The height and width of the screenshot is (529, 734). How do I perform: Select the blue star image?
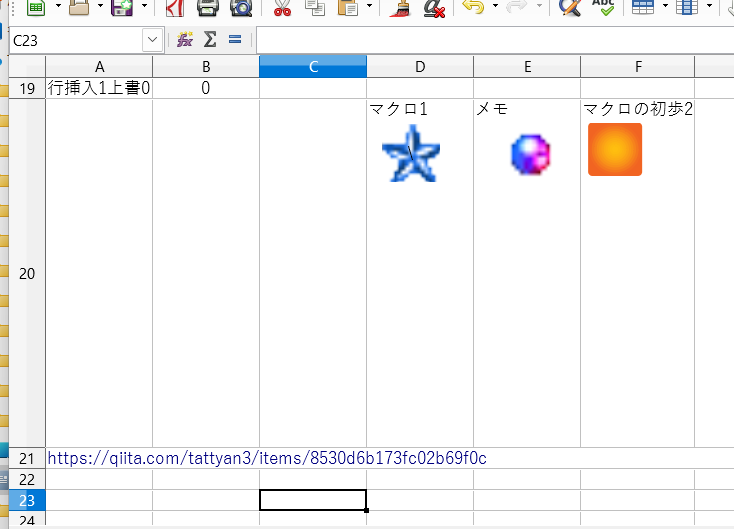coord(411,153)
